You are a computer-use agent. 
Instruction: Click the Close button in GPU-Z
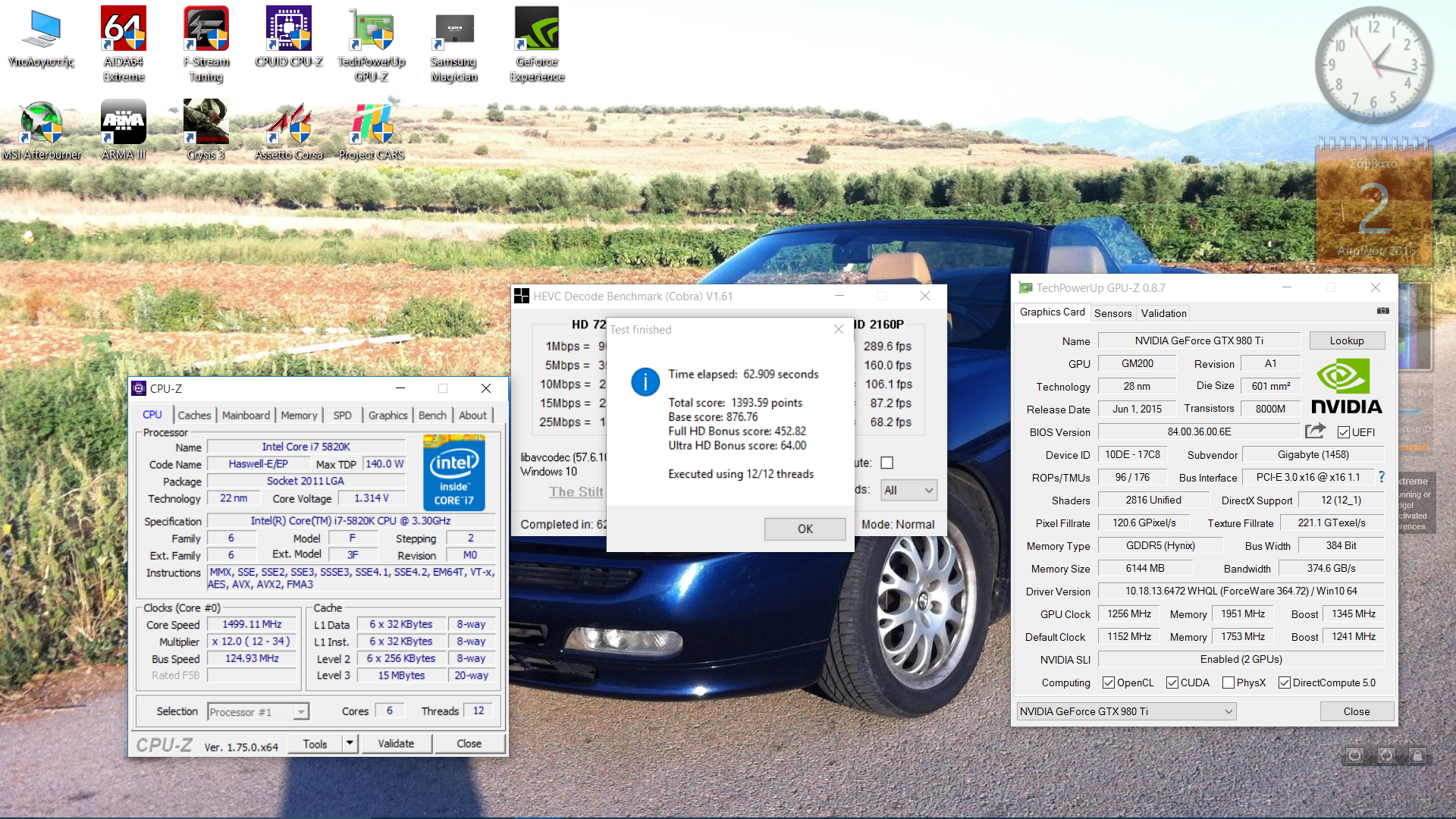1357,711
